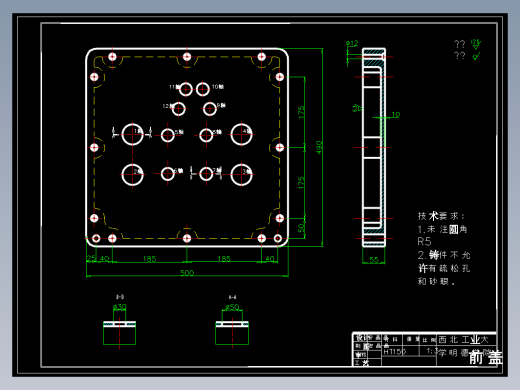
Task: Select the ø50 diameter label
Action: [232, 307]
